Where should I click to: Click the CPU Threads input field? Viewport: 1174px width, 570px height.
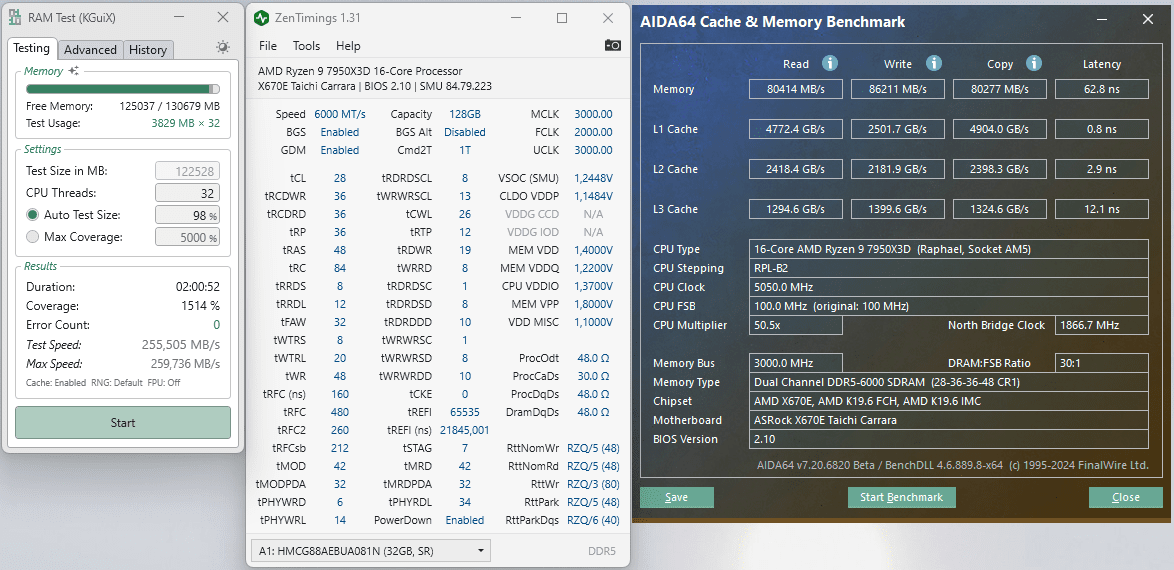pos(187,192)
